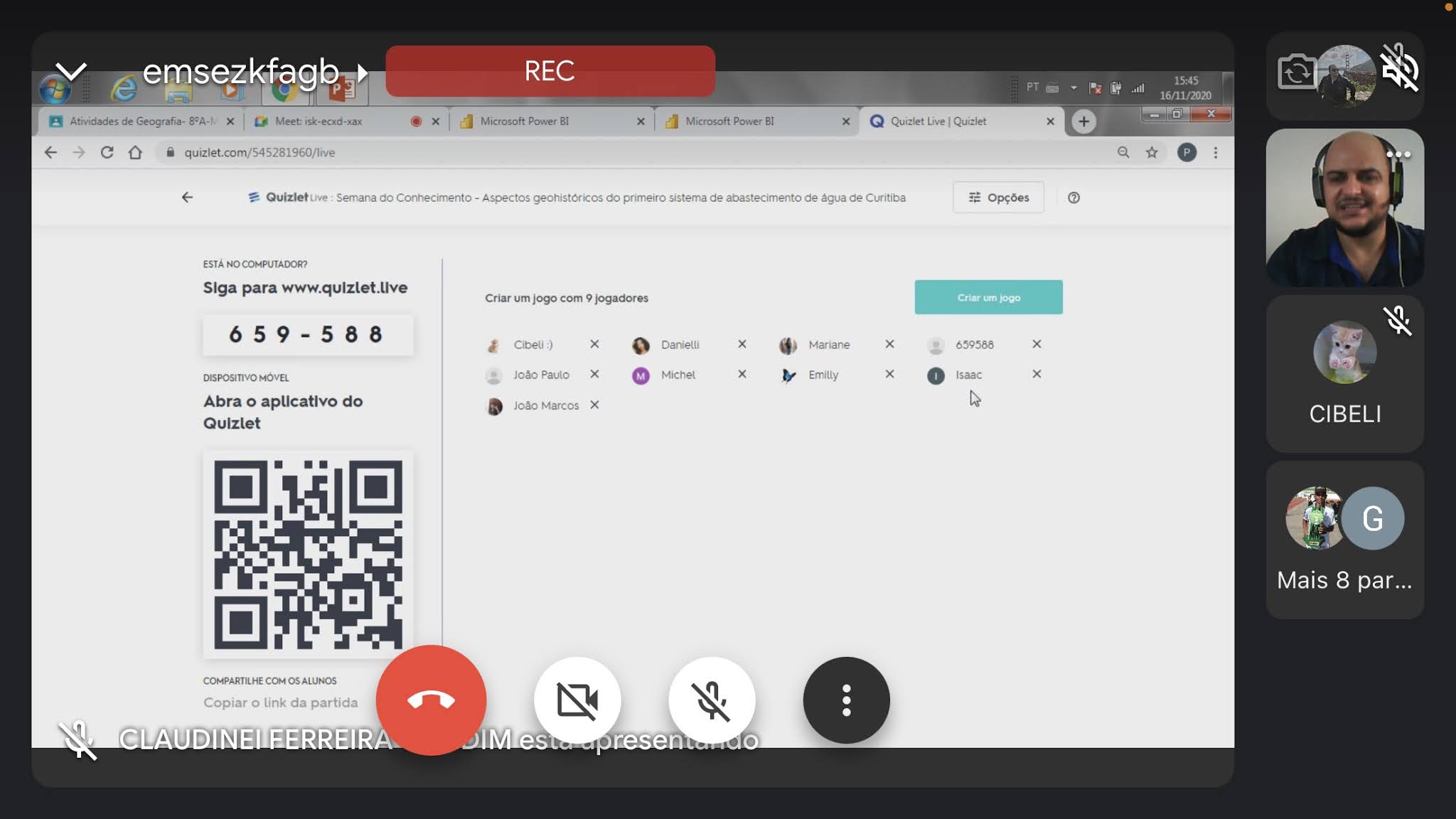This screenshot has width=1456, height=819.
Task: Click Quizlet back arrow near logo
Action: [x=187, y=198]
